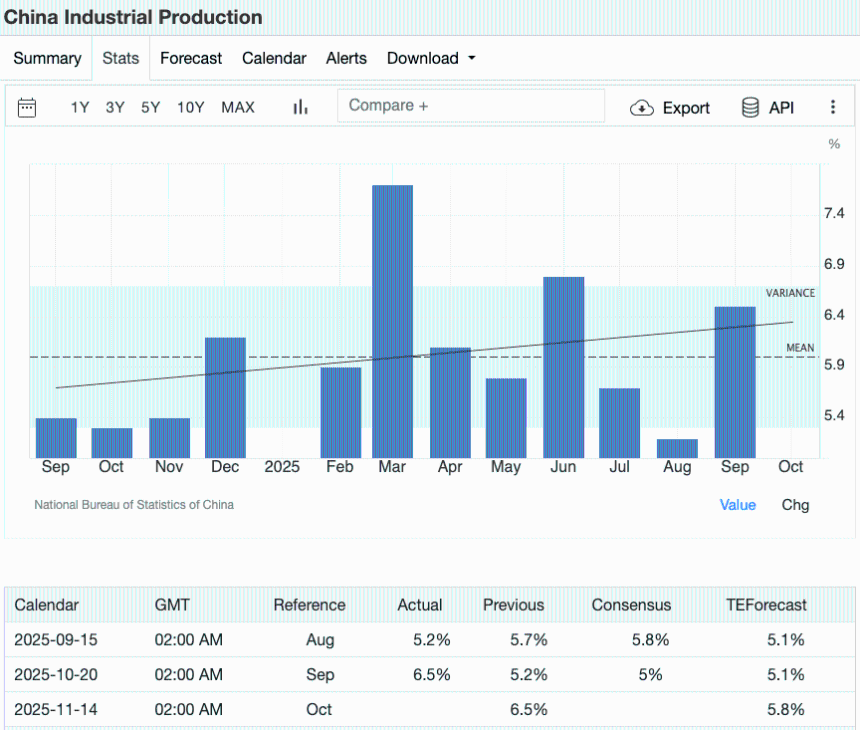The width and height of the screenshot is (860, 730).
Task: Select the 2025-10-20 calendar row
Action: (x=430, y=675)
